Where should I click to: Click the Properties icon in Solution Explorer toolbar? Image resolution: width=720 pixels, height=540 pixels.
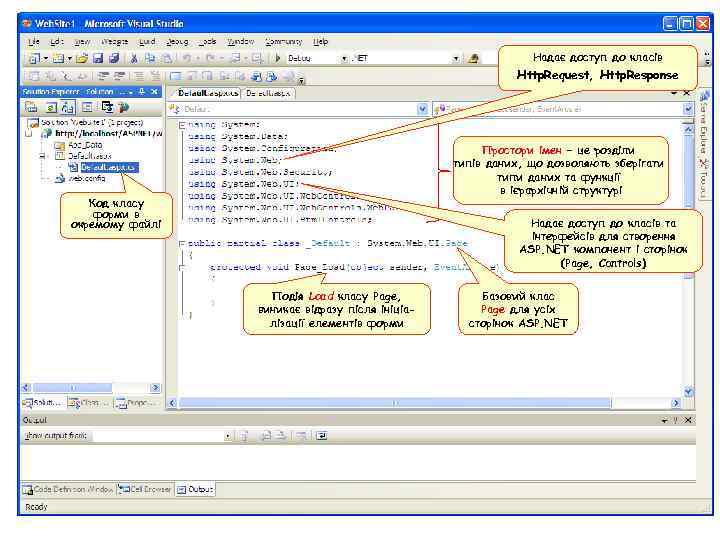(31, 107)
